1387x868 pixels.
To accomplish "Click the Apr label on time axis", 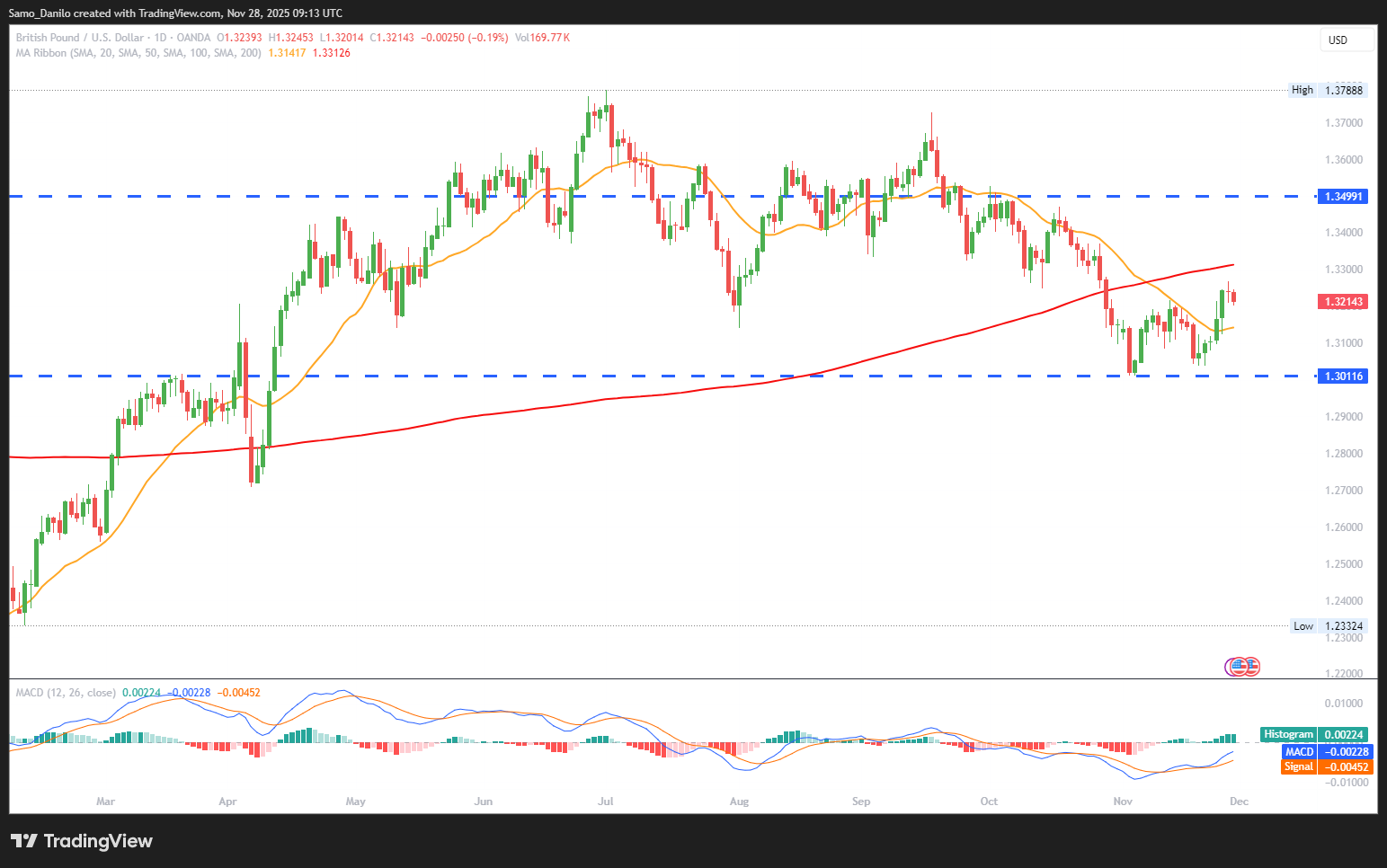I will point(227,802).
